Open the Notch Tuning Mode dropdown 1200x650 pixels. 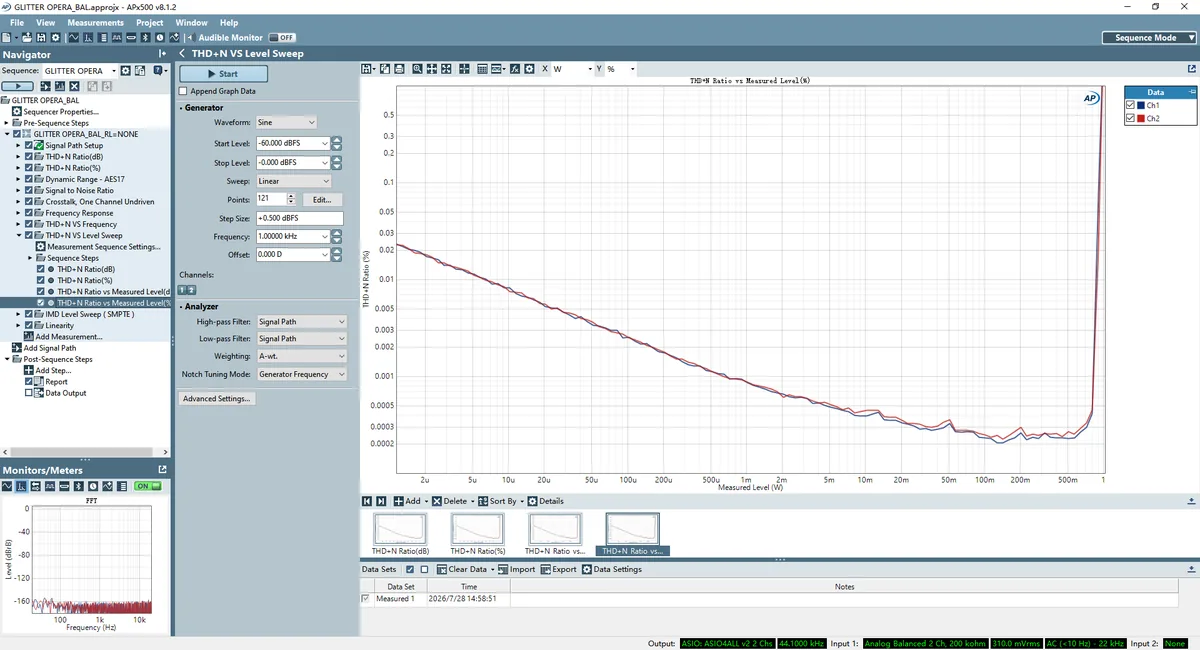coord(300,374)
